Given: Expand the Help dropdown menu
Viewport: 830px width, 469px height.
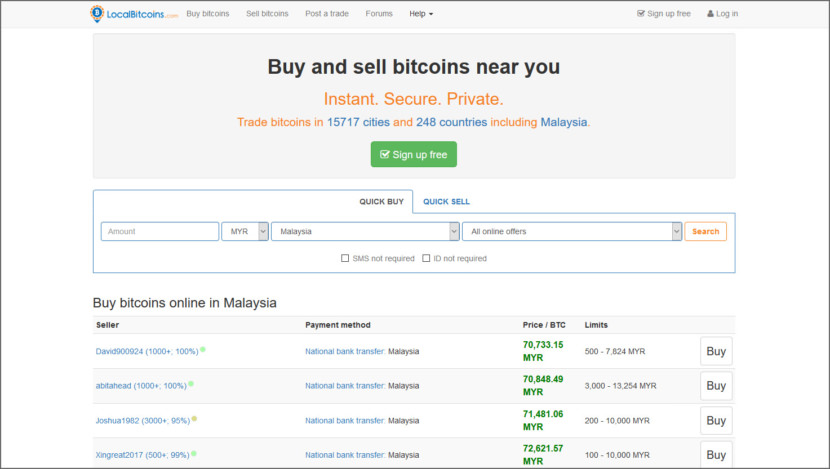Looking at the screenshot, I should (421, 14).
